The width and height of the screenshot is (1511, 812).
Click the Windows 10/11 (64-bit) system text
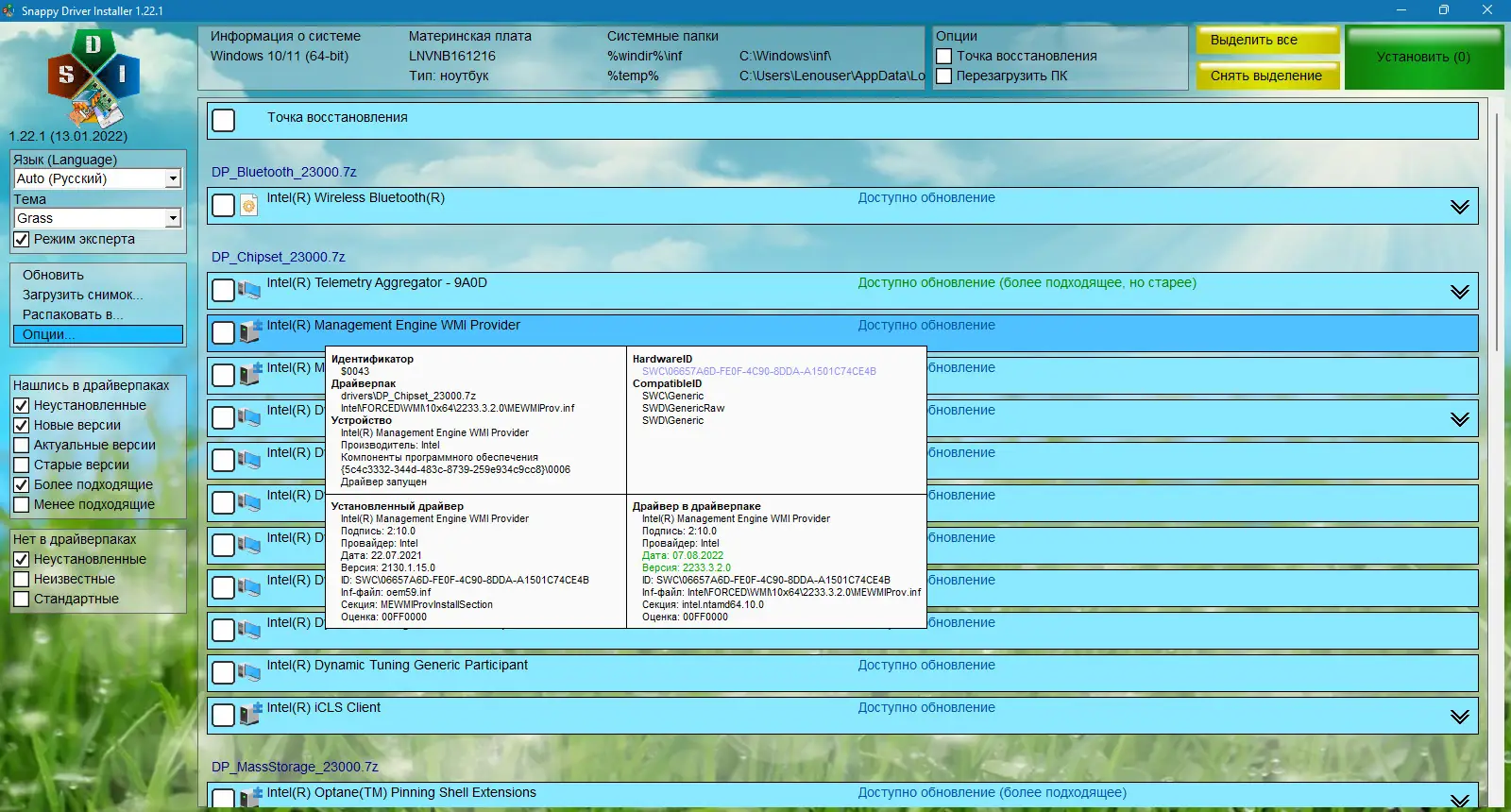tap(280, 56)
